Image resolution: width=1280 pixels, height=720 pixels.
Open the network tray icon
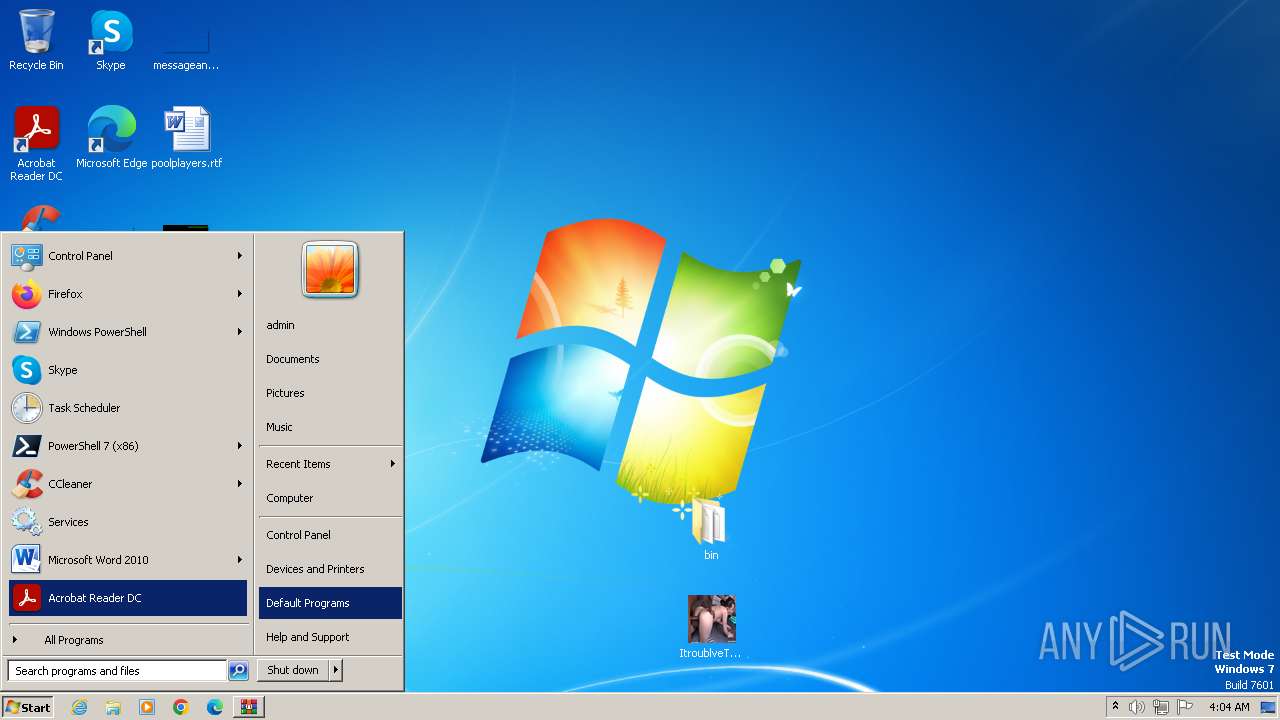tap(1161, 707)
